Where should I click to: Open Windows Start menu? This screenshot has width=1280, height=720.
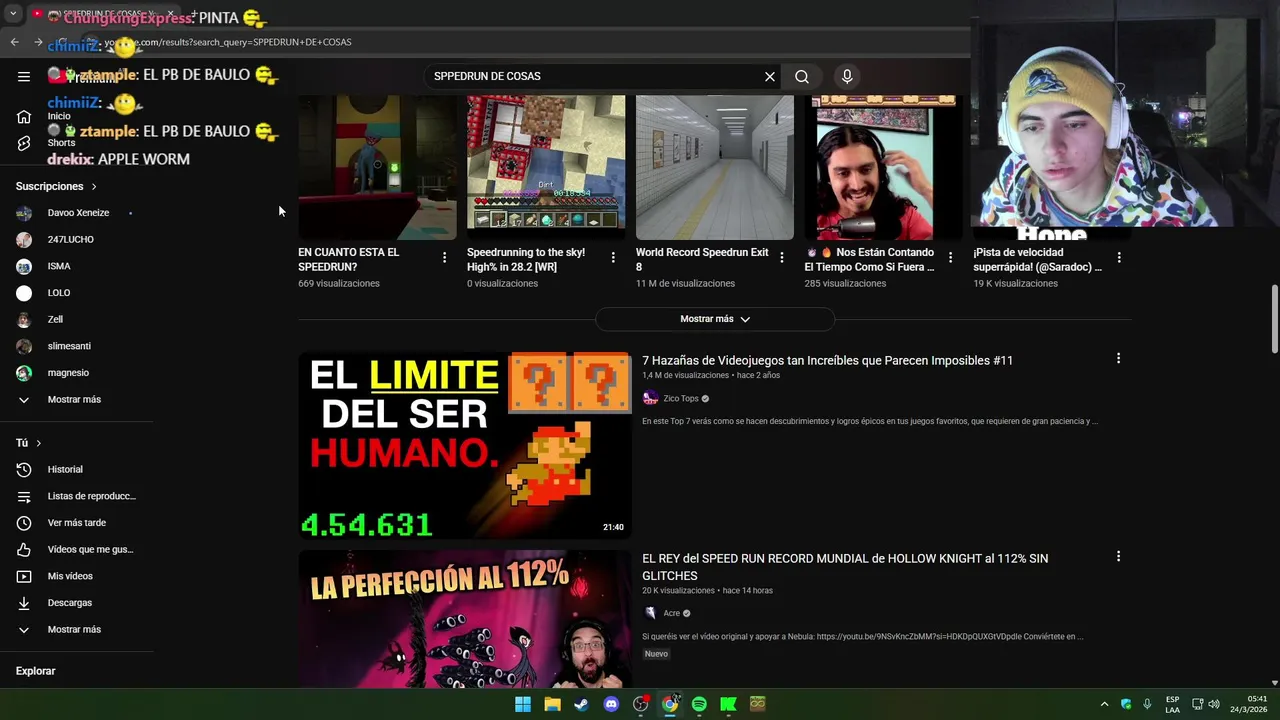pos(523,704)
